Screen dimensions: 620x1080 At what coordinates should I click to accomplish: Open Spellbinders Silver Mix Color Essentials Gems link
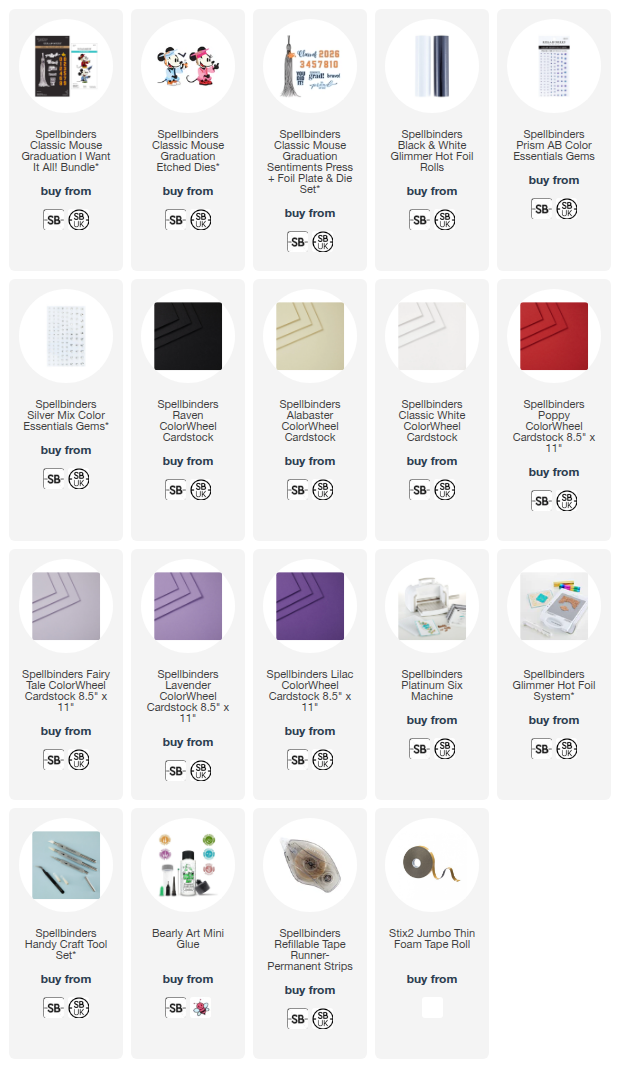coord(66,415)
